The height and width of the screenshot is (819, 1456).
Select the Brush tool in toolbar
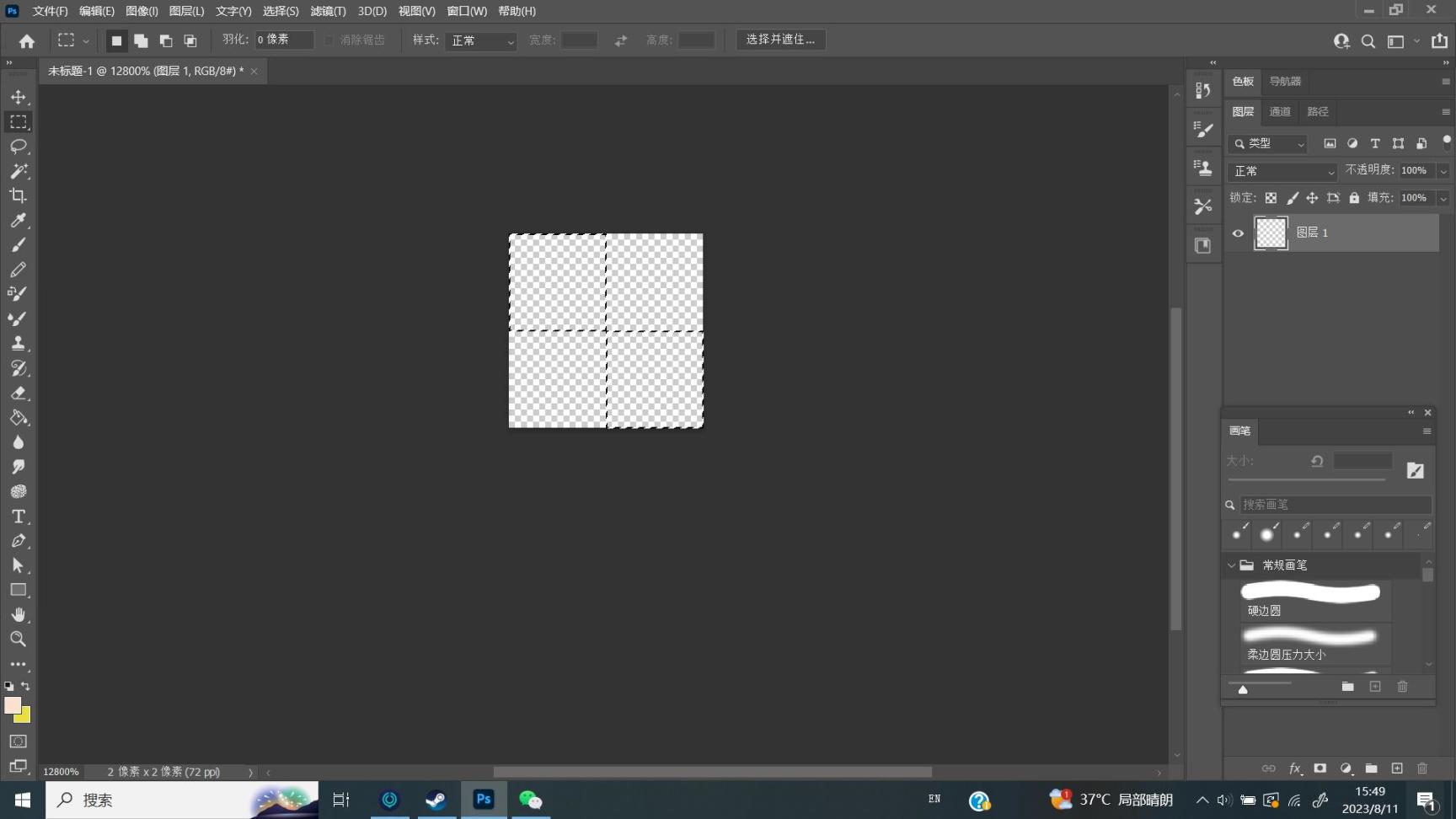(19, 244)
